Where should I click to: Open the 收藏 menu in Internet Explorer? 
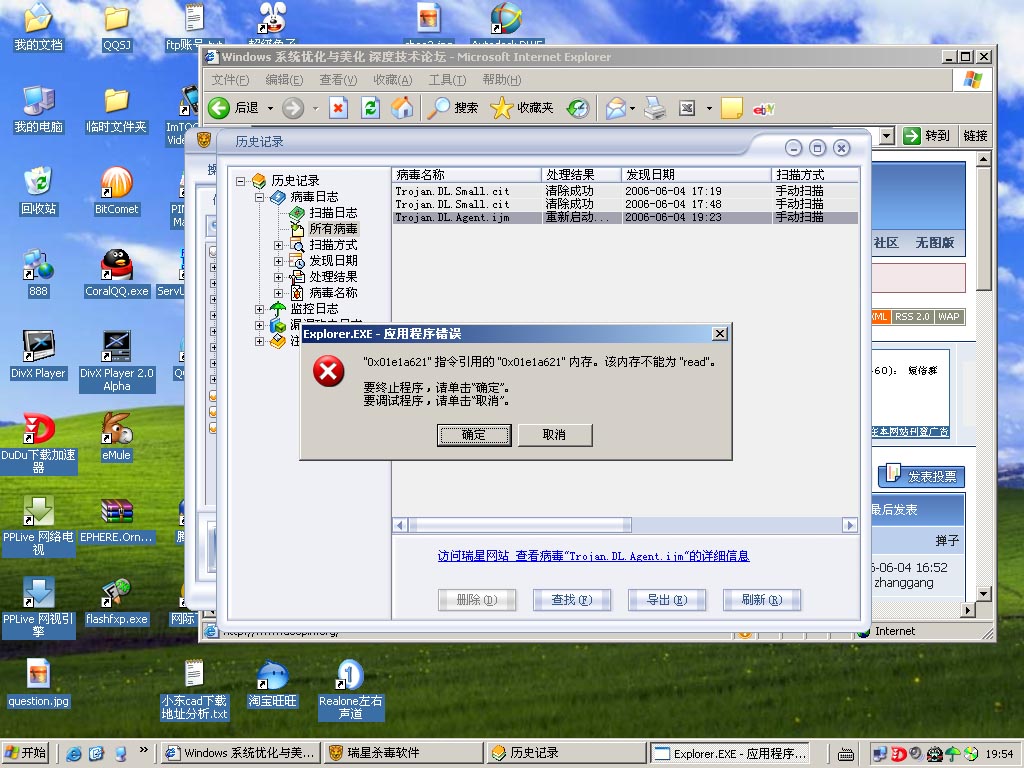[x=392, y=80]
